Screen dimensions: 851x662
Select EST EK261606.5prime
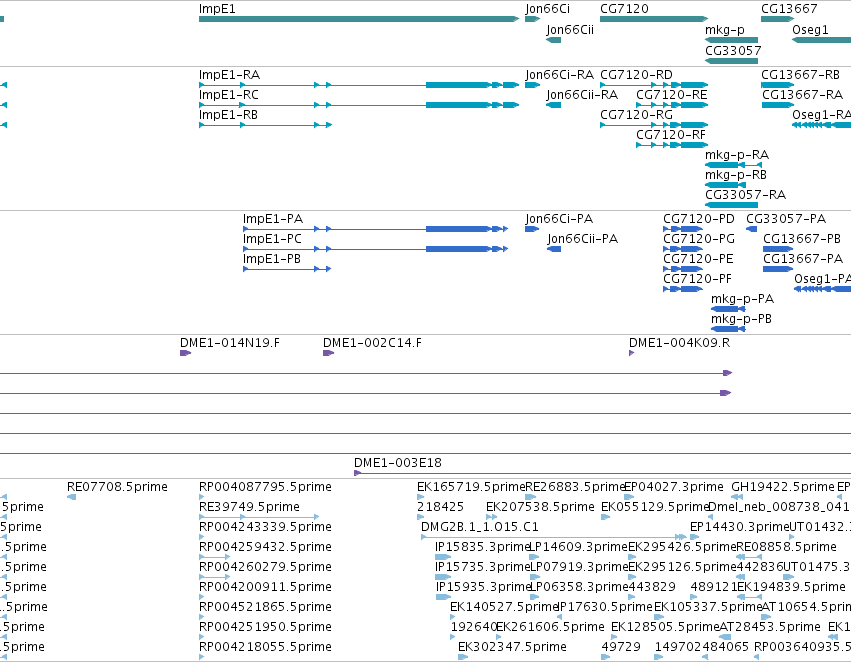point(501,637)
